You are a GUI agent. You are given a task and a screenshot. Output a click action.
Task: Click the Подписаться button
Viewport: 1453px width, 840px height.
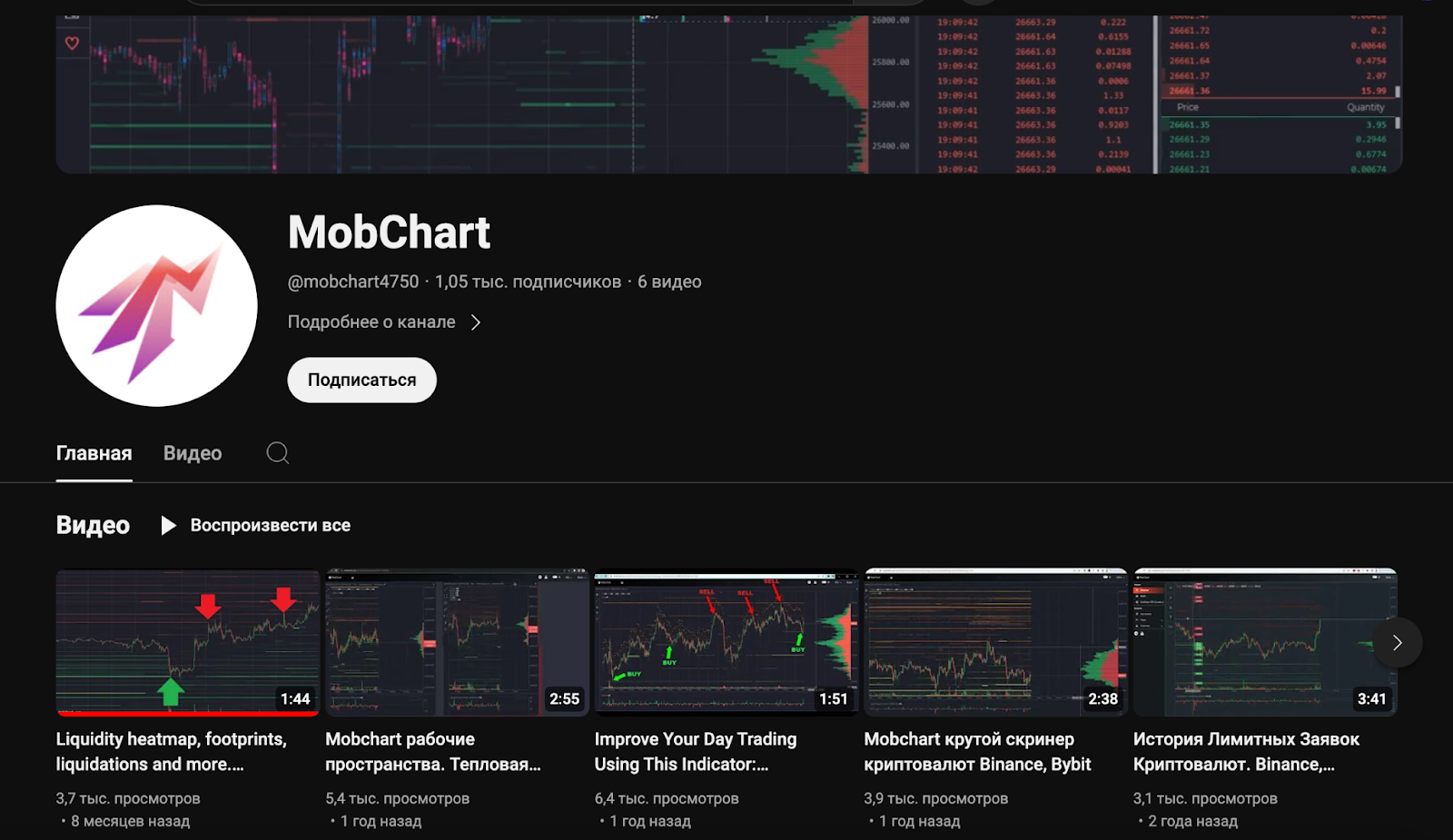tap(361, 380)
